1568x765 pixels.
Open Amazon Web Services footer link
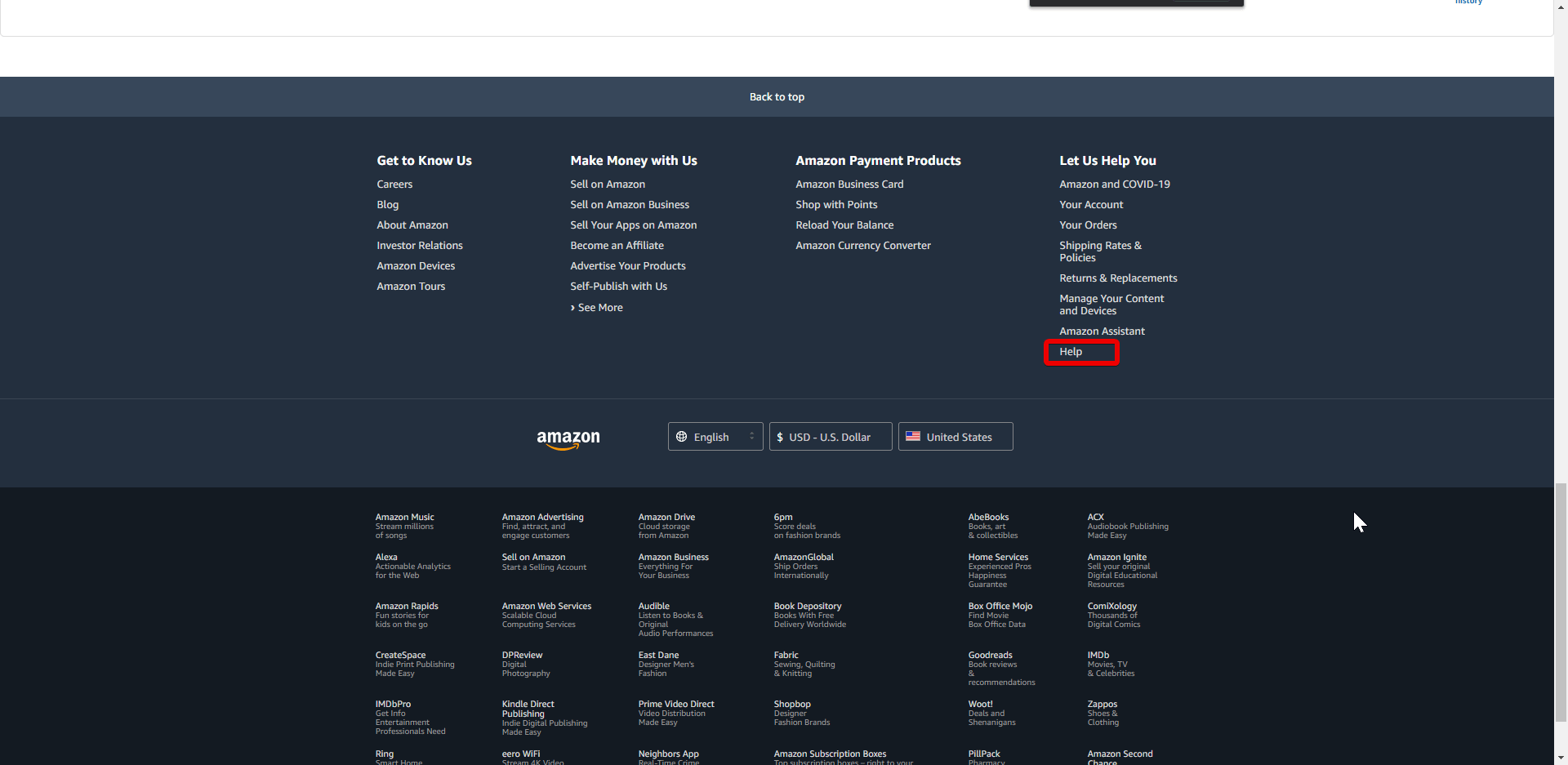[546, 615]
